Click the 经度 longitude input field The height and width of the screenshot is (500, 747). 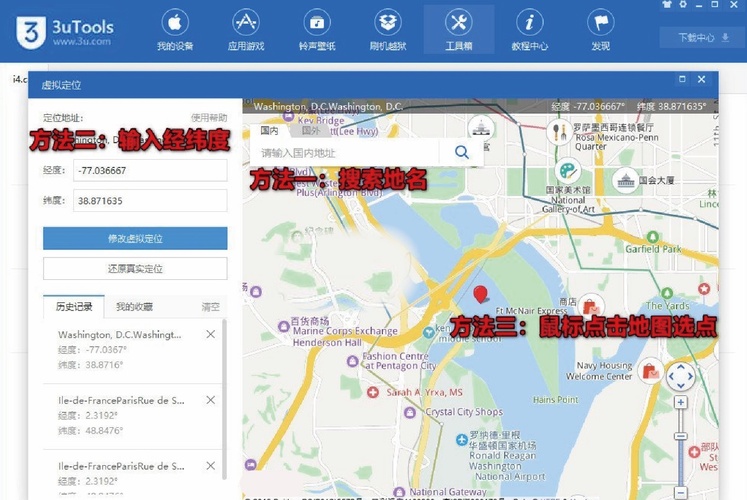[150, 170]
